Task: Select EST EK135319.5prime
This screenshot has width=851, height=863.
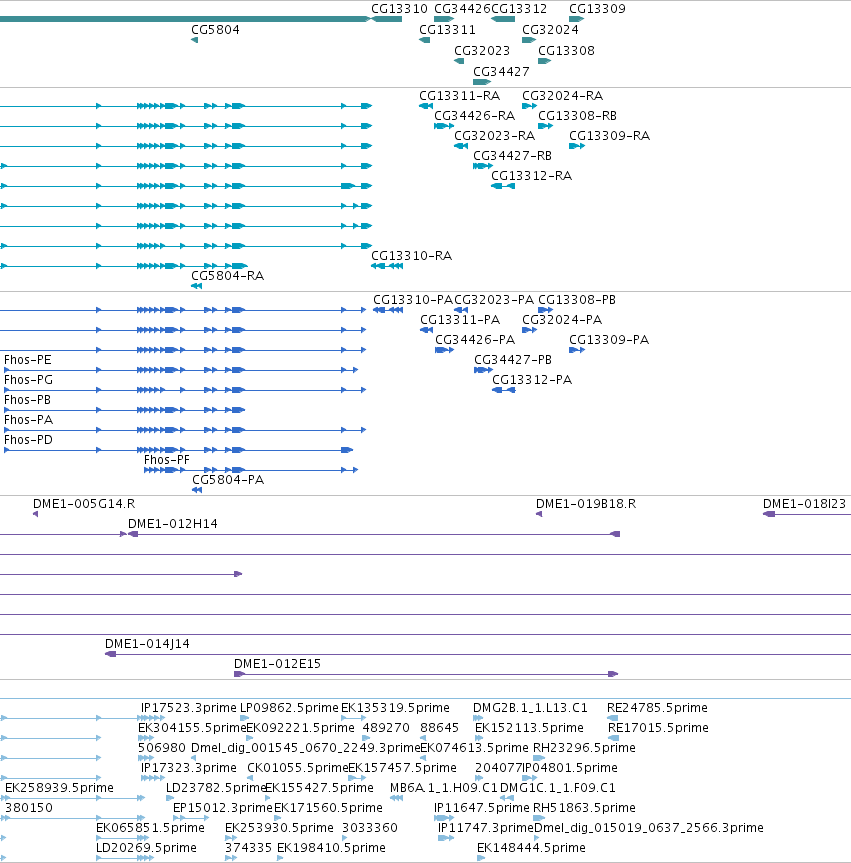Action: tap(395, 708)
